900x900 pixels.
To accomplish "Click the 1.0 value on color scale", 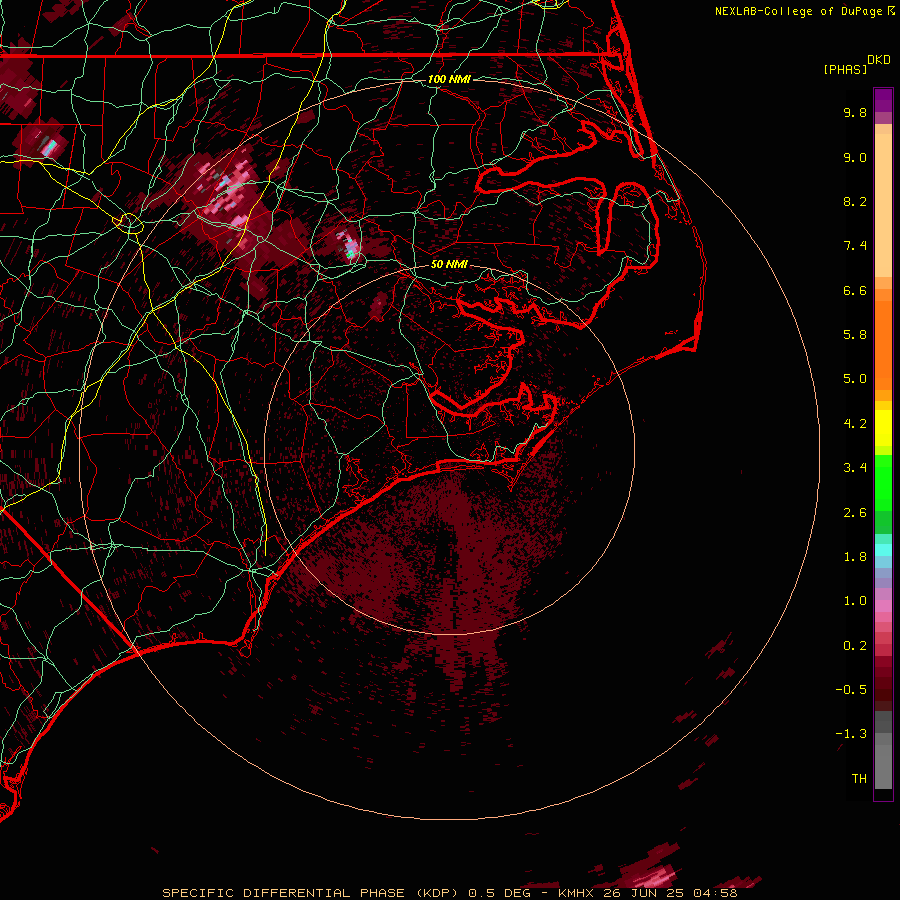I will pyautogui.click(x=855, y=601).
